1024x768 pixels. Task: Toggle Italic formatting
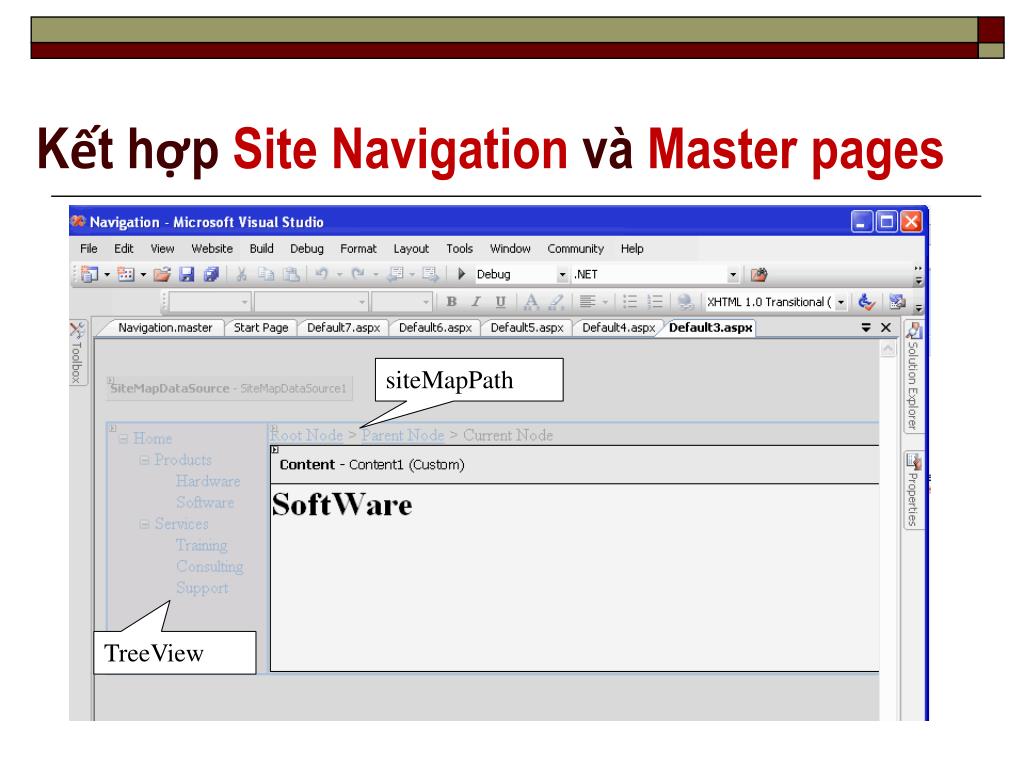coord(476,302)
